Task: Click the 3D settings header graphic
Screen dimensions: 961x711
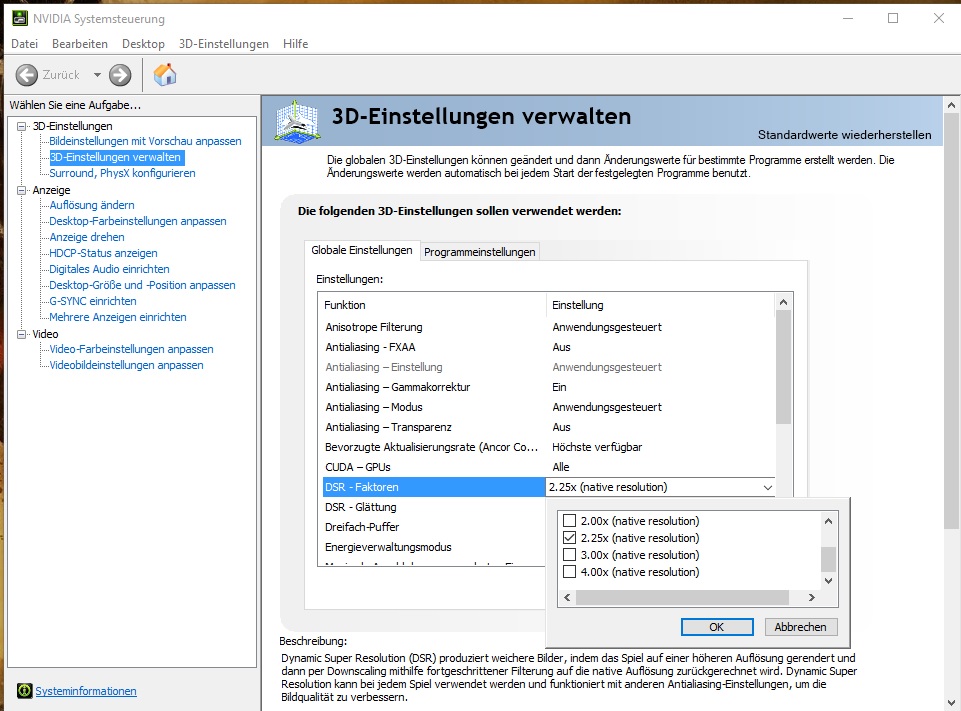Action: tap(297, 121)
